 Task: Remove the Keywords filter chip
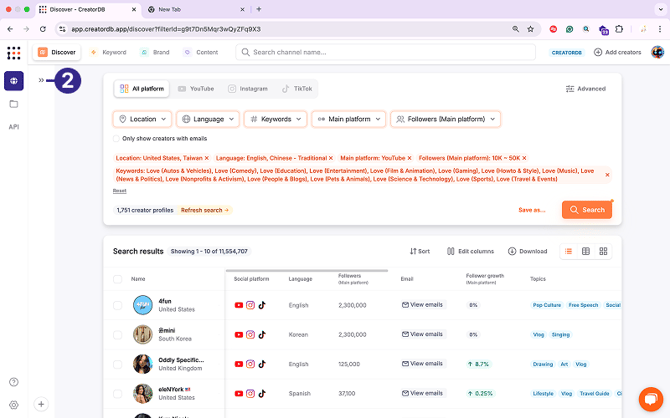[607, 175]
